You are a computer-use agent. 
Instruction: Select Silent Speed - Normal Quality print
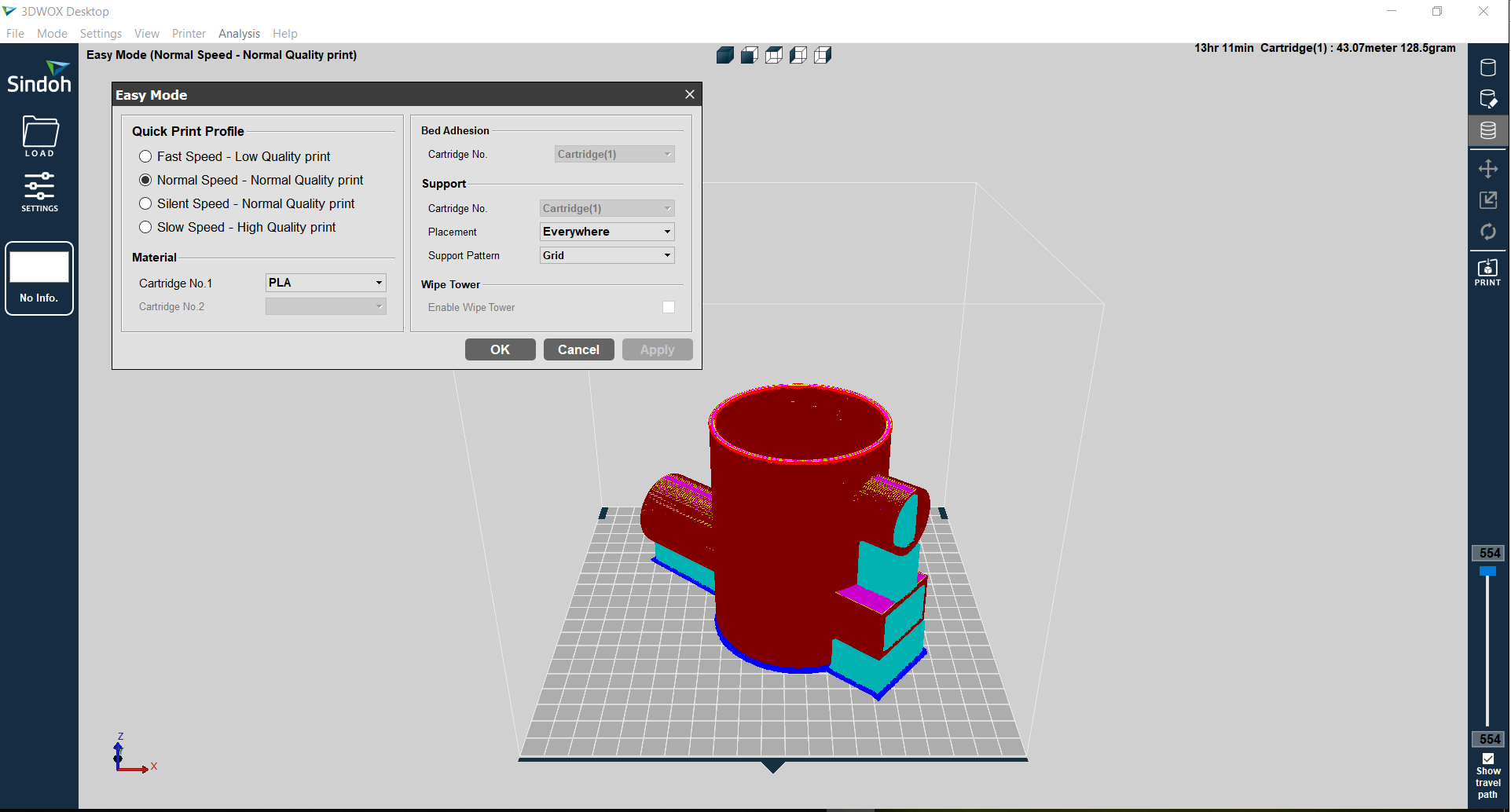(x=145, y=203)
